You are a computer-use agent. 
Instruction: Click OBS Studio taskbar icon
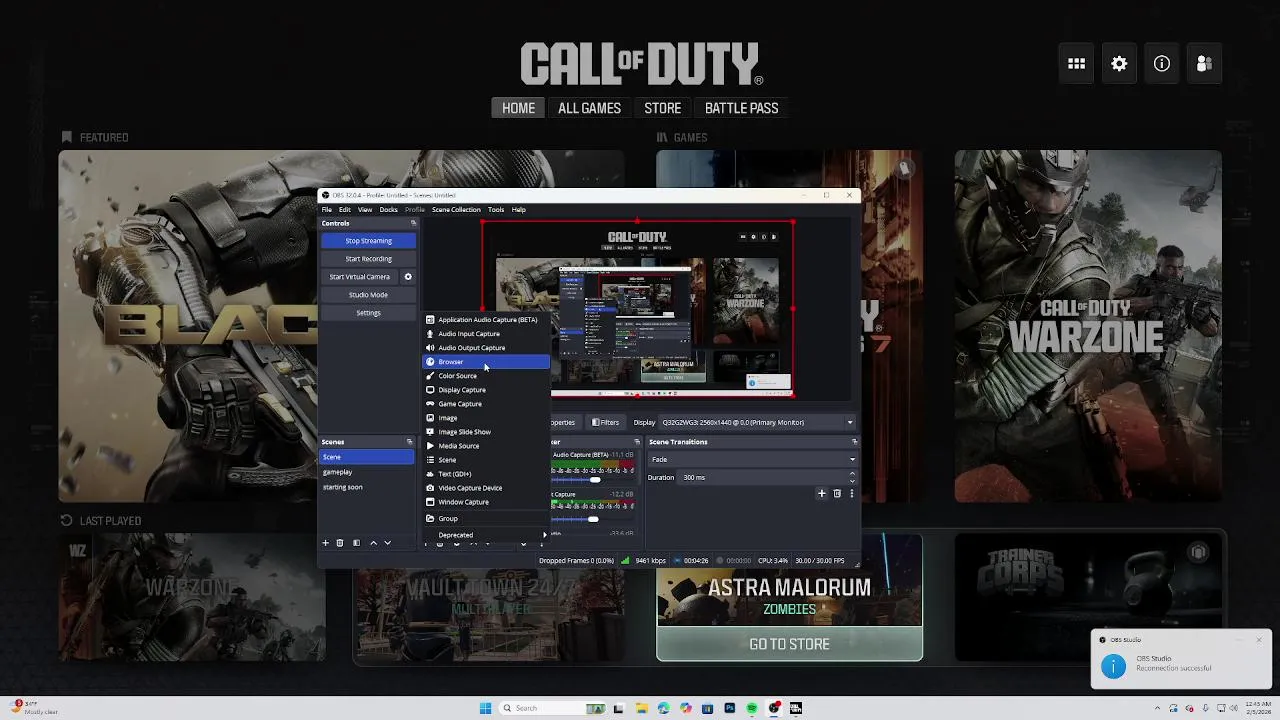774,708
